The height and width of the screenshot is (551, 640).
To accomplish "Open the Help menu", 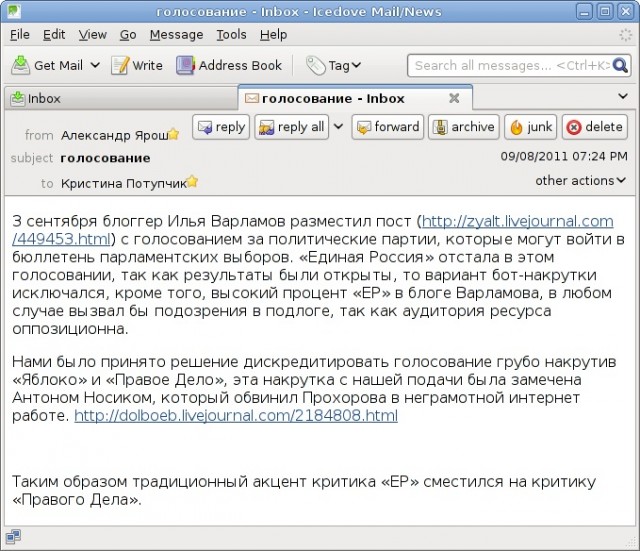I will click(273, 35).
